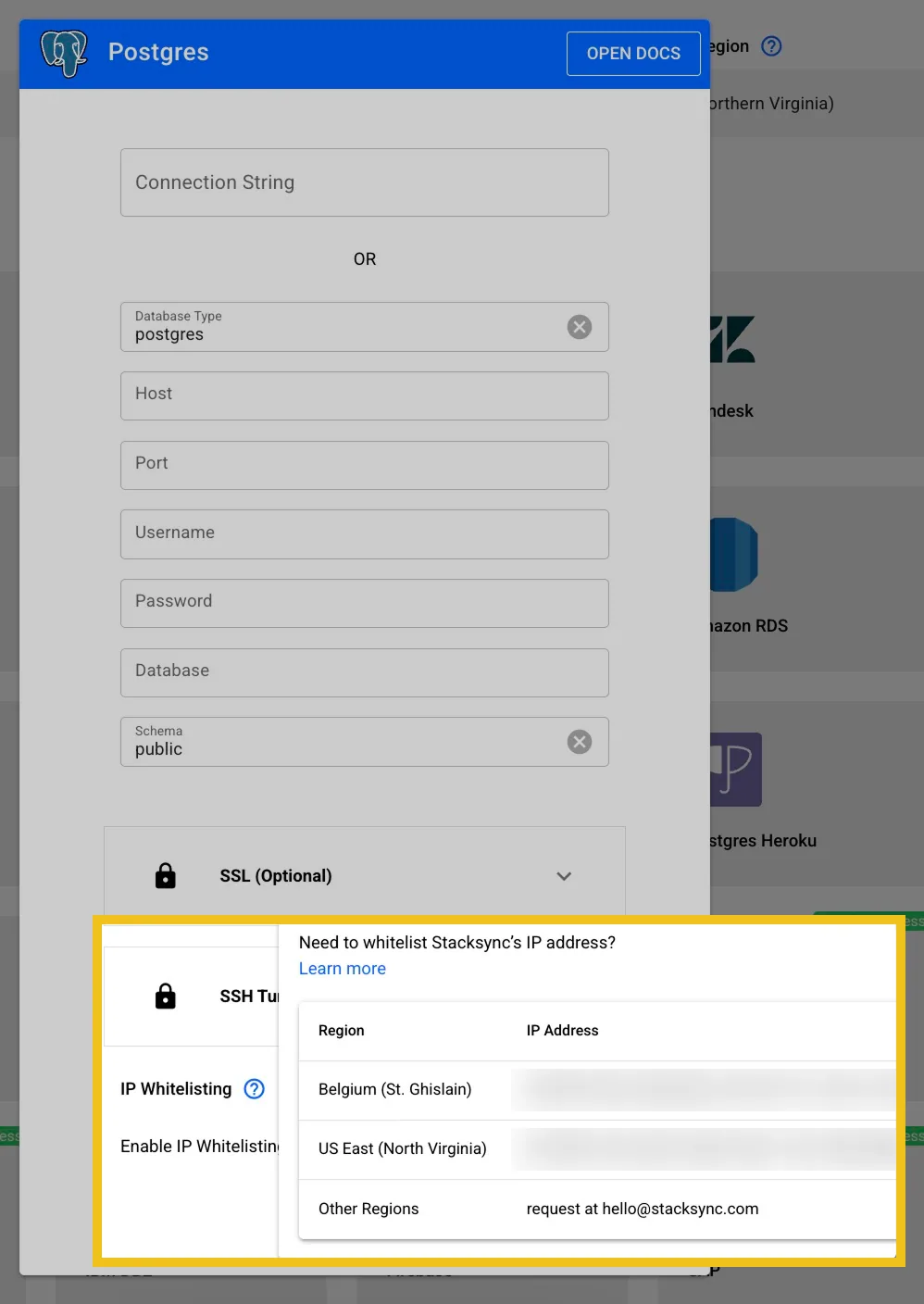The width and height of the screenshot is (924, 1304).
Task: Select the Postgres Heroku connector logo
Action: [x=736, y=770]
